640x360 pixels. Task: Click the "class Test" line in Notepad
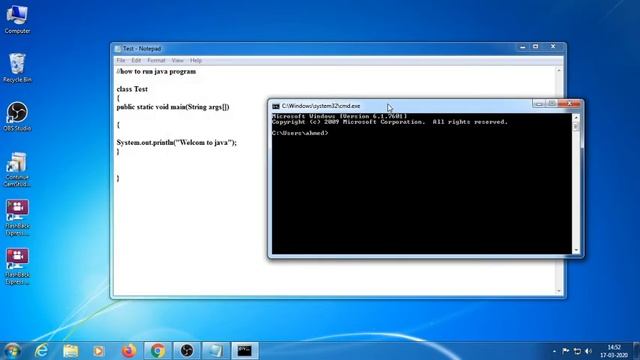click(132, 89)
